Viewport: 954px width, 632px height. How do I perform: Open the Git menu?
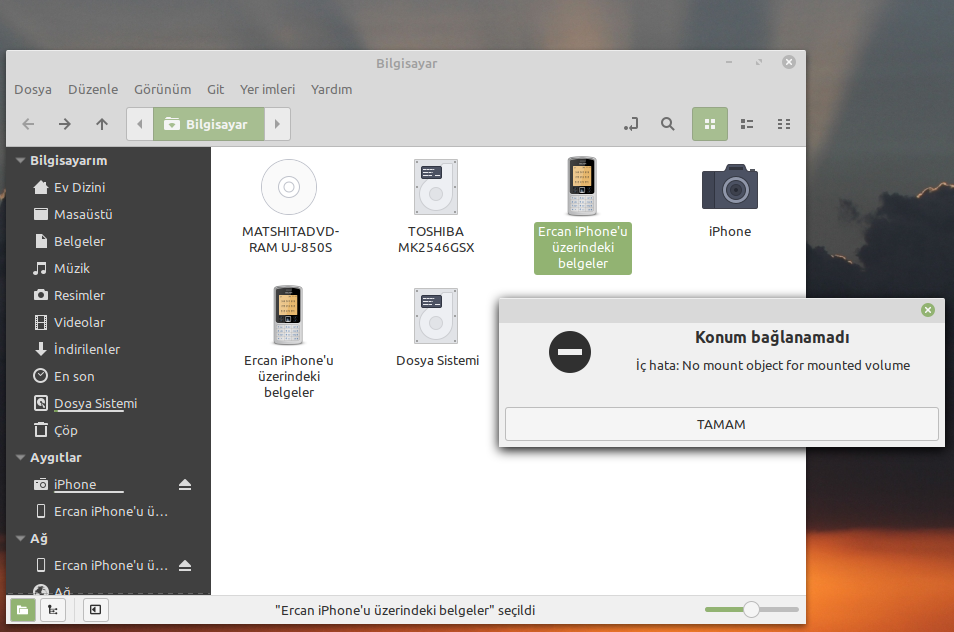pyautogui.click(x=215, y=89)
